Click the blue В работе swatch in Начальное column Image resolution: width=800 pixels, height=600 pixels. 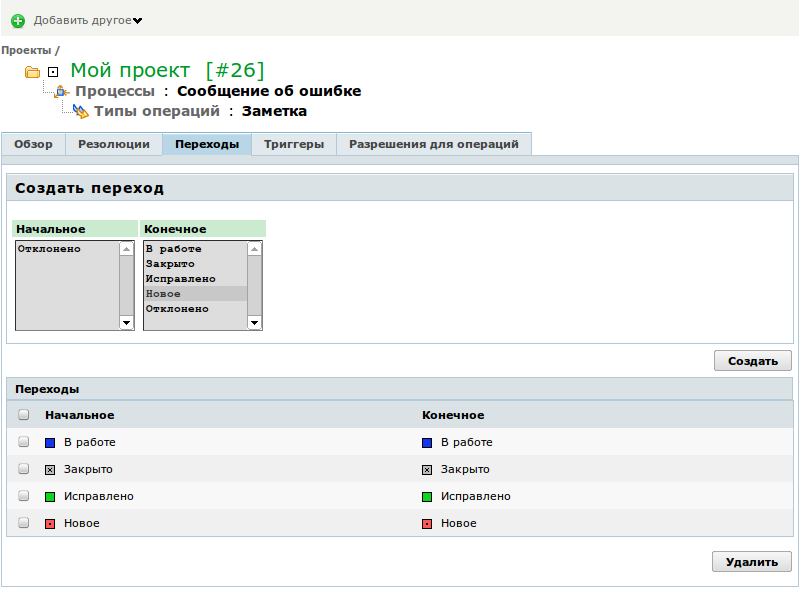click(x=50, y=442)
